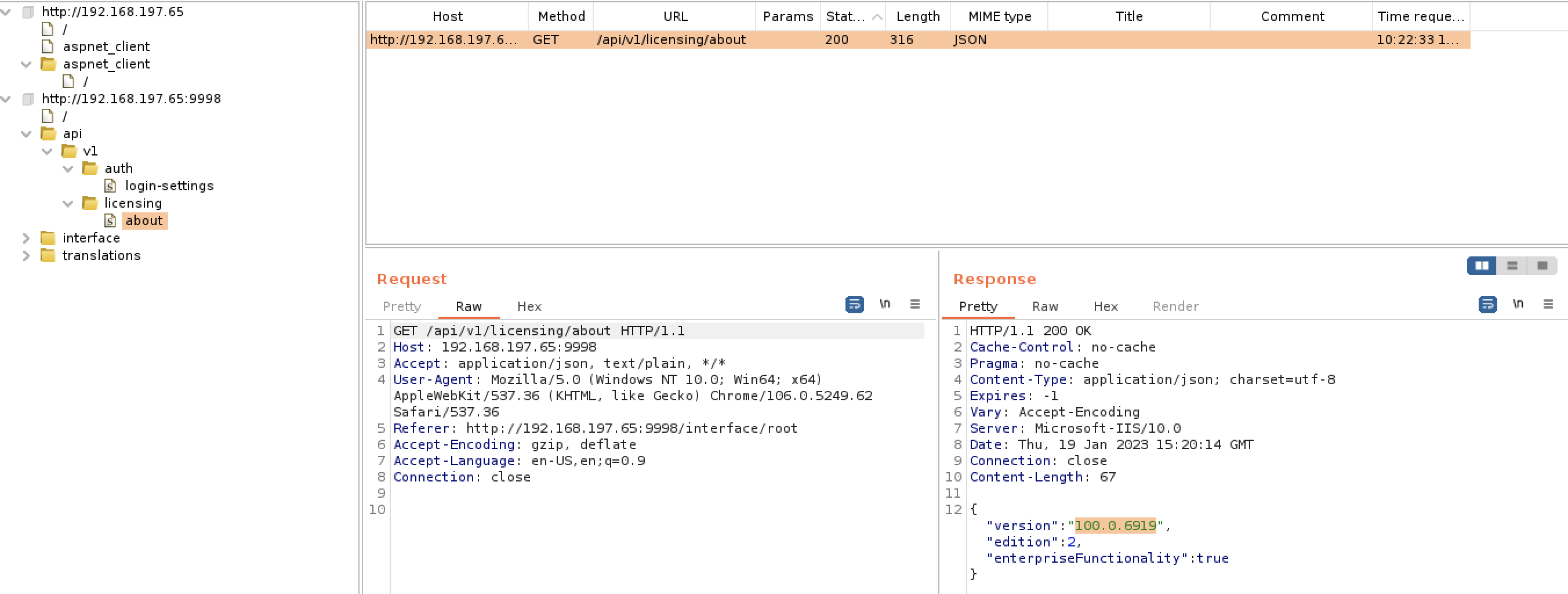1568x594 pixels.
Task: Open the Response editor settings menu
Action: pyautogui.click(x=1548, y=304)
